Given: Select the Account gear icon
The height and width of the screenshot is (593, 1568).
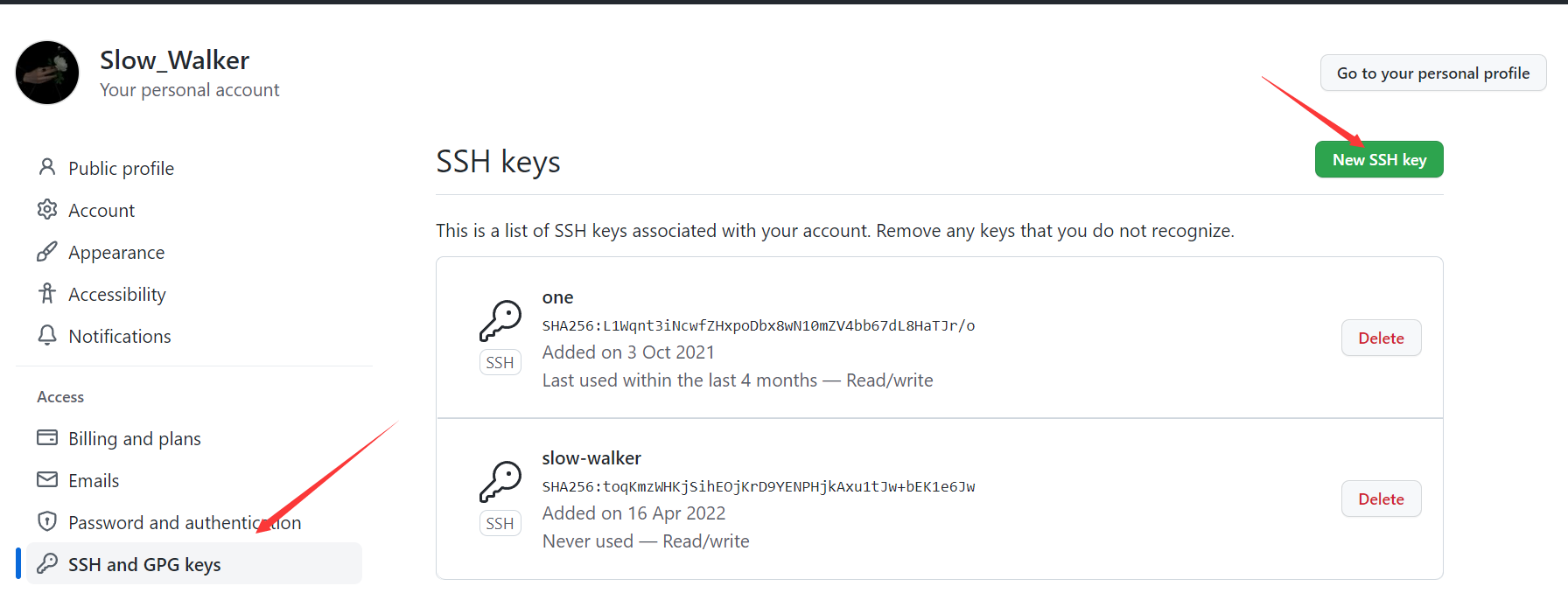Looking at the screenshot, I should tap(47, 210).
